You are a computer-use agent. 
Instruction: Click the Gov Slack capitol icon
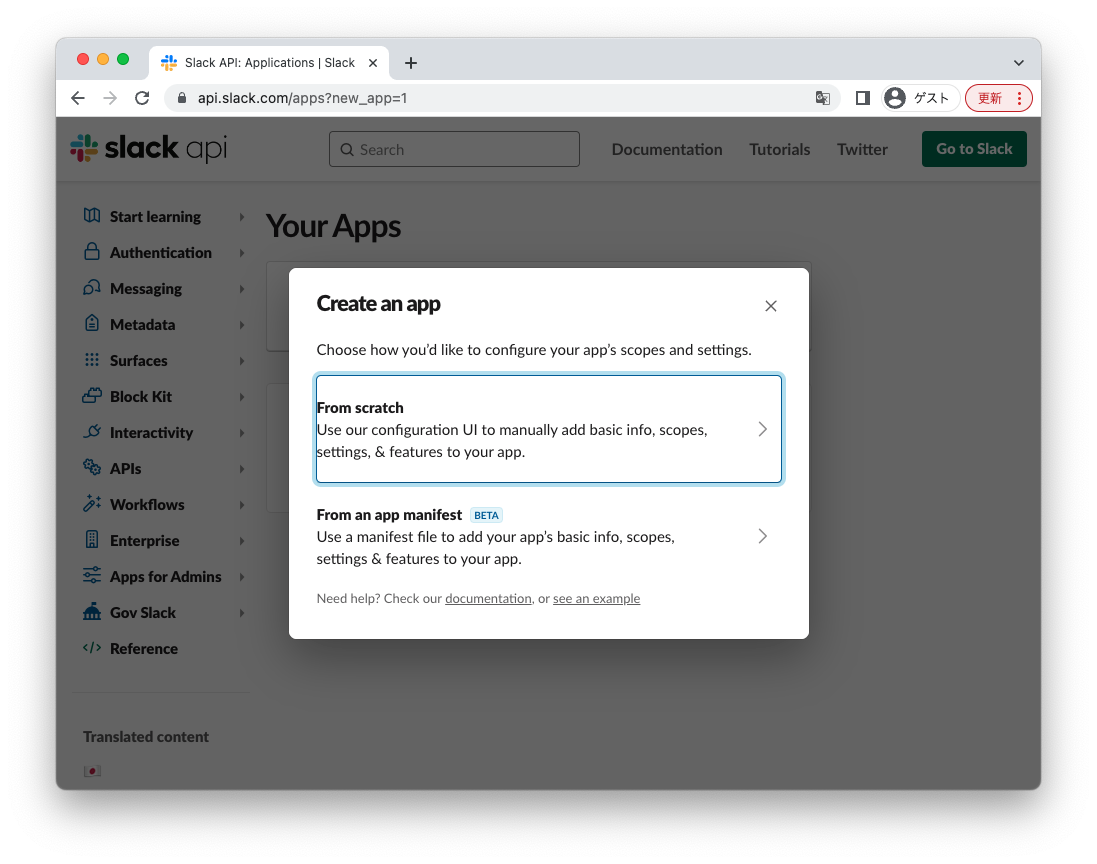(92, 611)
